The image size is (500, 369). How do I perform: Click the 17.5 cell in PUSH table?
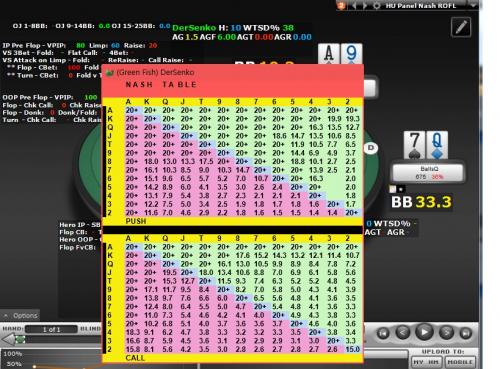(x=206, y=162)
